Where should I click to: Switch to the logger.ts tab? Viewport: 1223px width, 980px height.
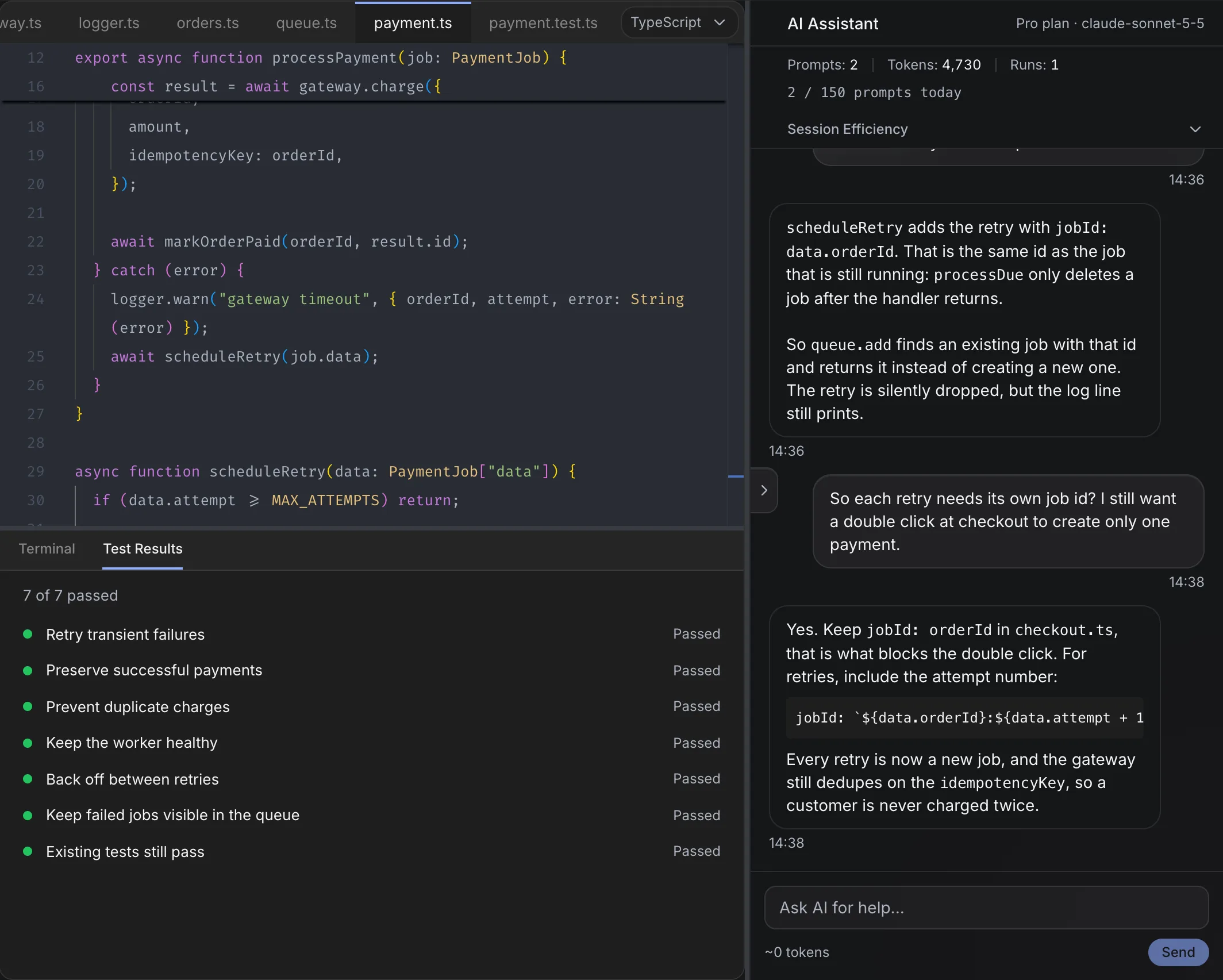[x=109, y=23]
